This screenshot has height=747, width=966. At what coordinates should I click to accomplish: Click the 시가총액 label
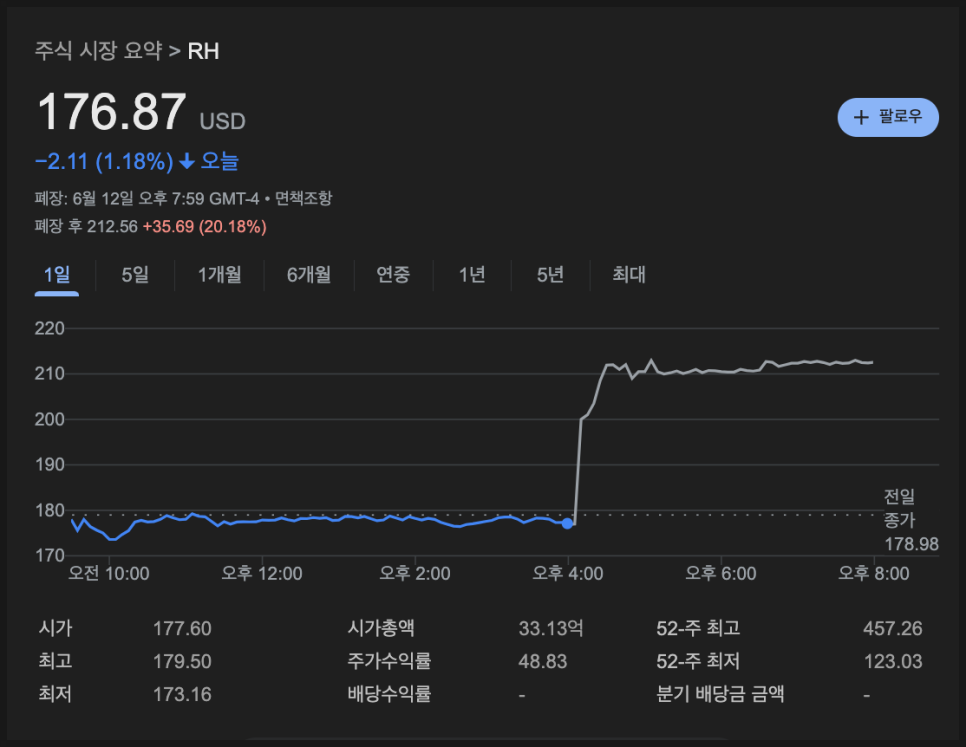(381, 628)
